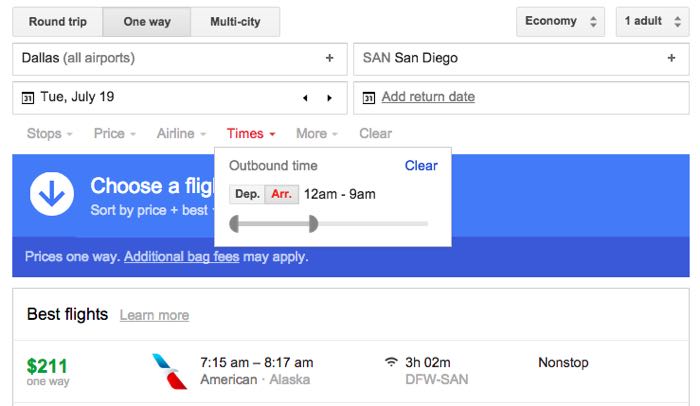Screen dimensions: 700x406
Task: Click the plus icon in Dallas origin field
Action: pos(329,58)
